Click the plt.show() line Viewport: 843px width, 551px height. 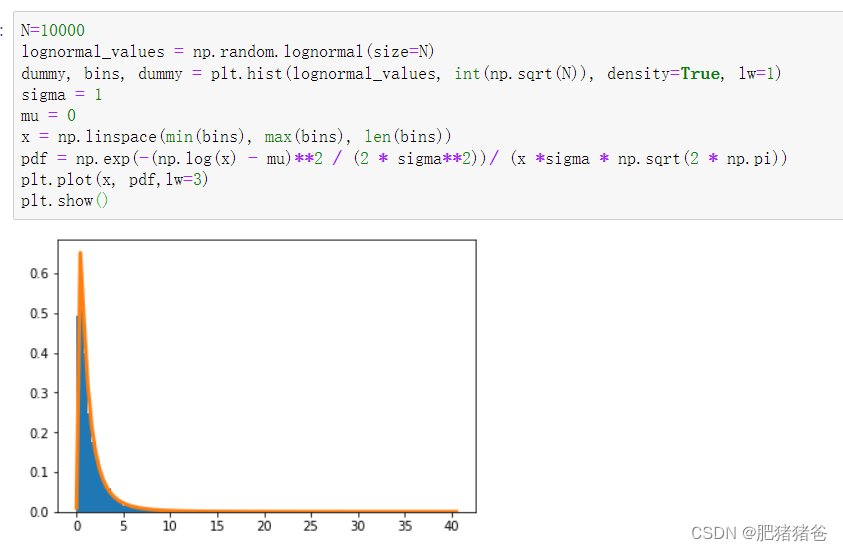[65, 201]
